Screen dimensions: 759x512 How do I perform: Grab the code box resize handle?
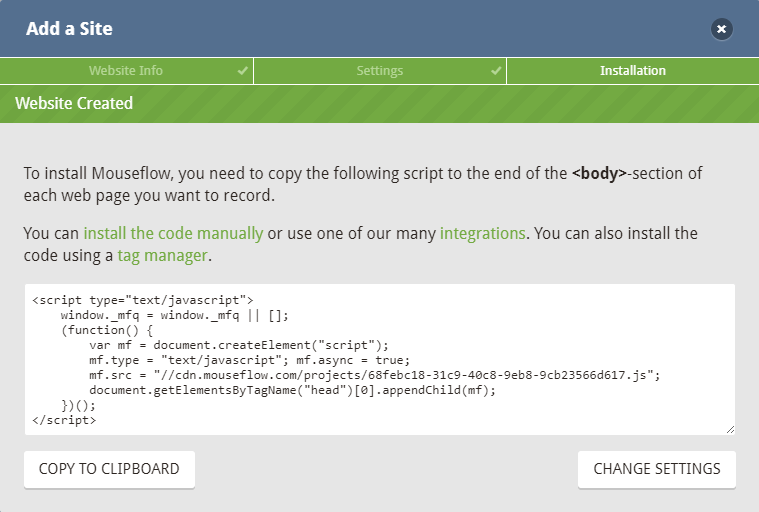point(730,430)
